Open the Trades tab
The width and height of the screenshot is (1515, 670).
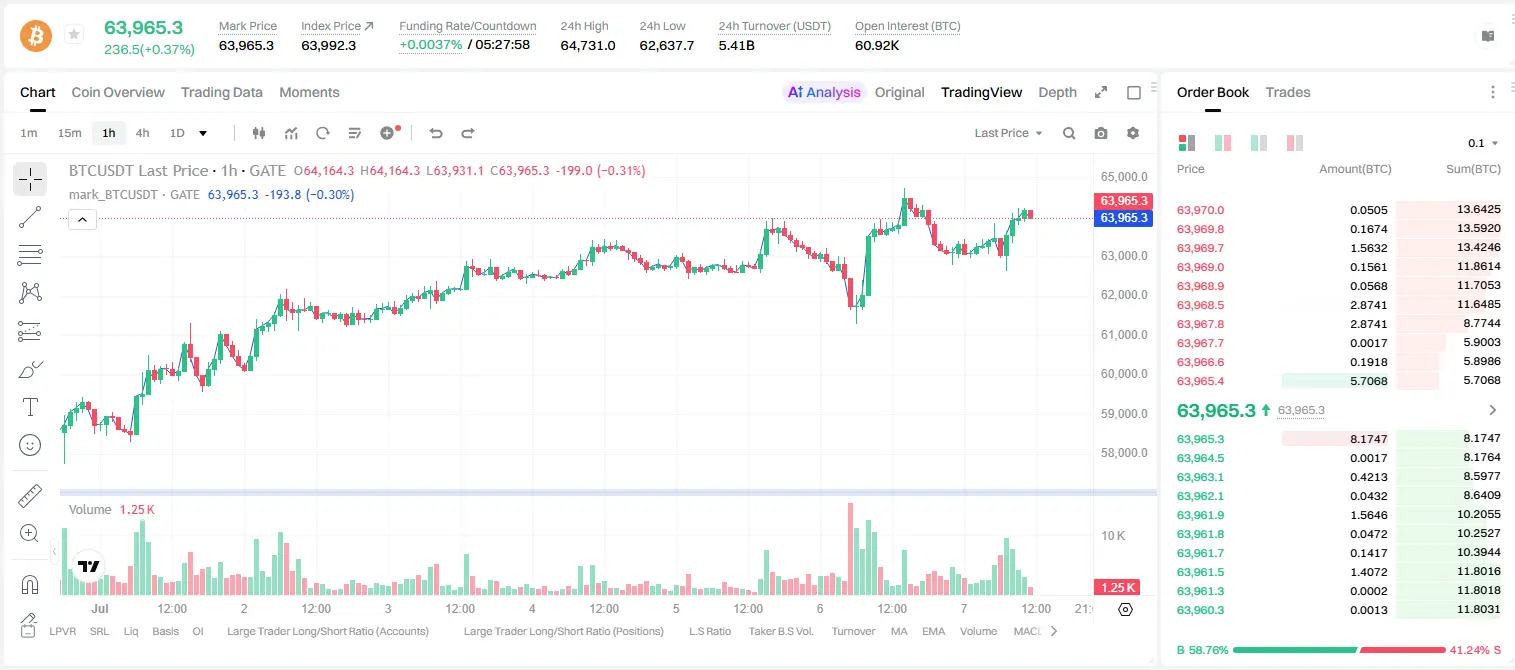[x=1288, y=92]
